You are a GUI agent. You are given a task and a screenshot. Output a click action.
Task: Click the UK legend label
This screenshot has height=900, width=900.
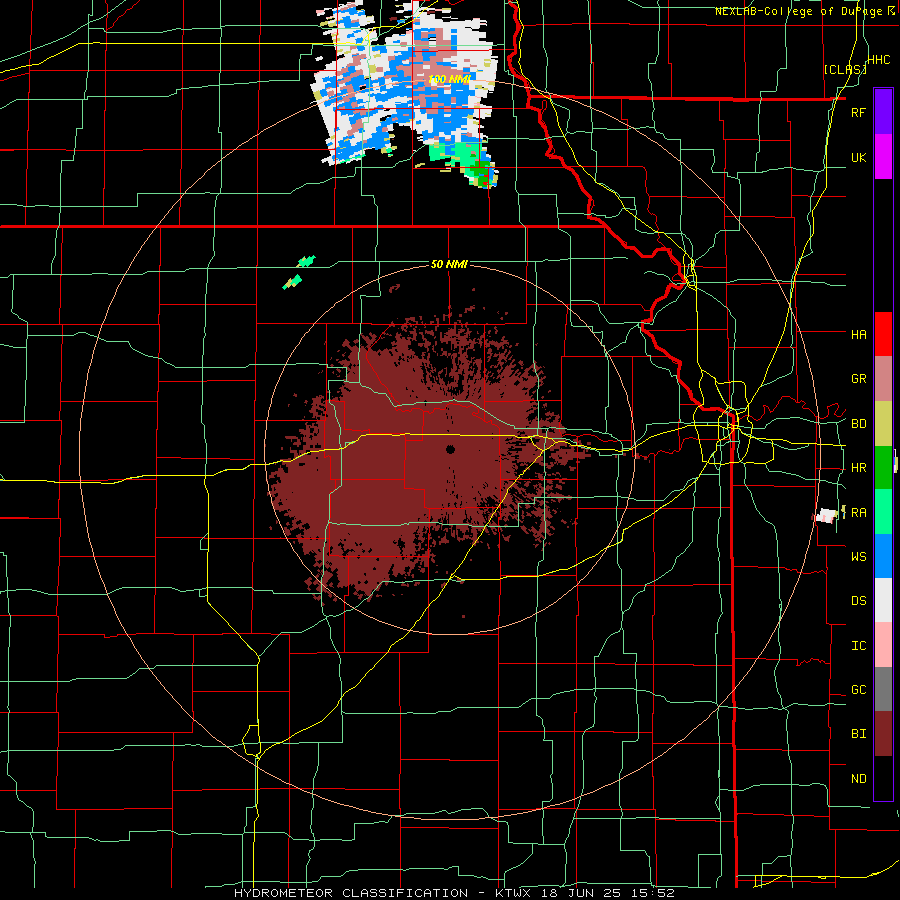(x=858, y=157)
